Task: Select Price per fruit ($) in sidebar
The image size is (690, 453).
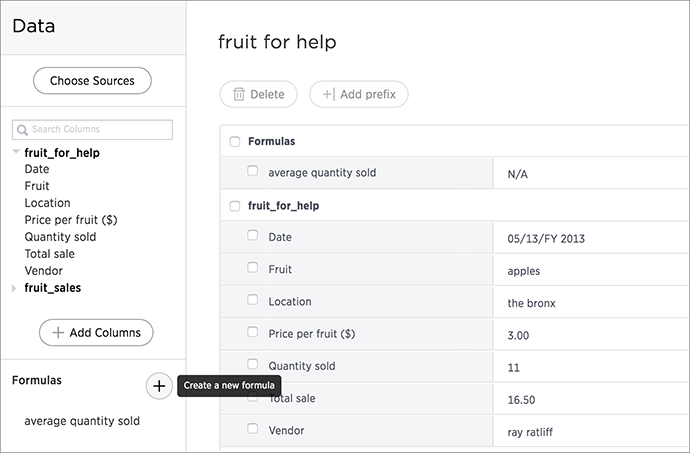Action: coord(71,220)
